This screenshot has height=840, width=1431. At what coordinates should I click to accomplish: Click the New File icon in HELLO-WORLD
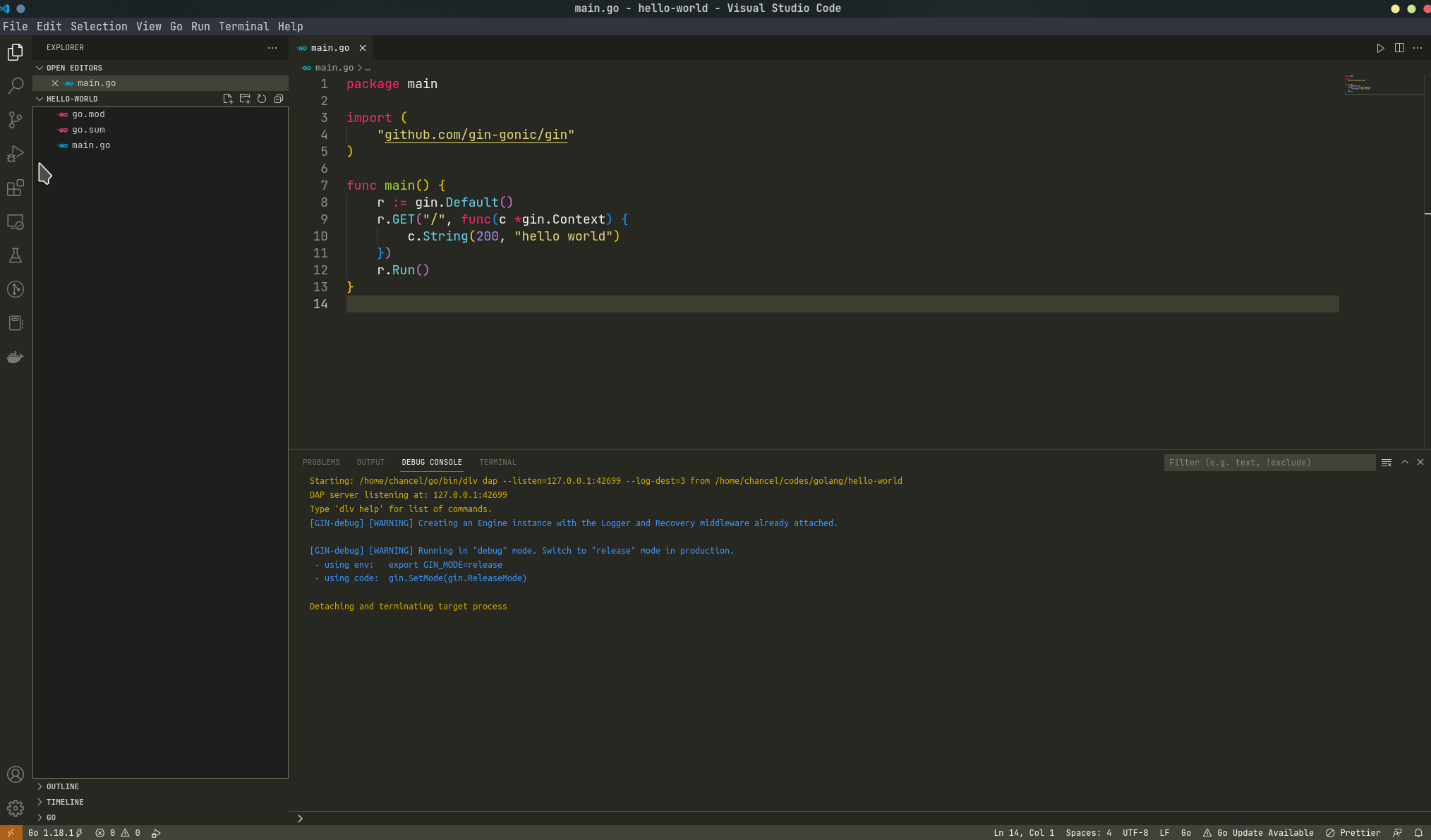[x=228, y=99]
